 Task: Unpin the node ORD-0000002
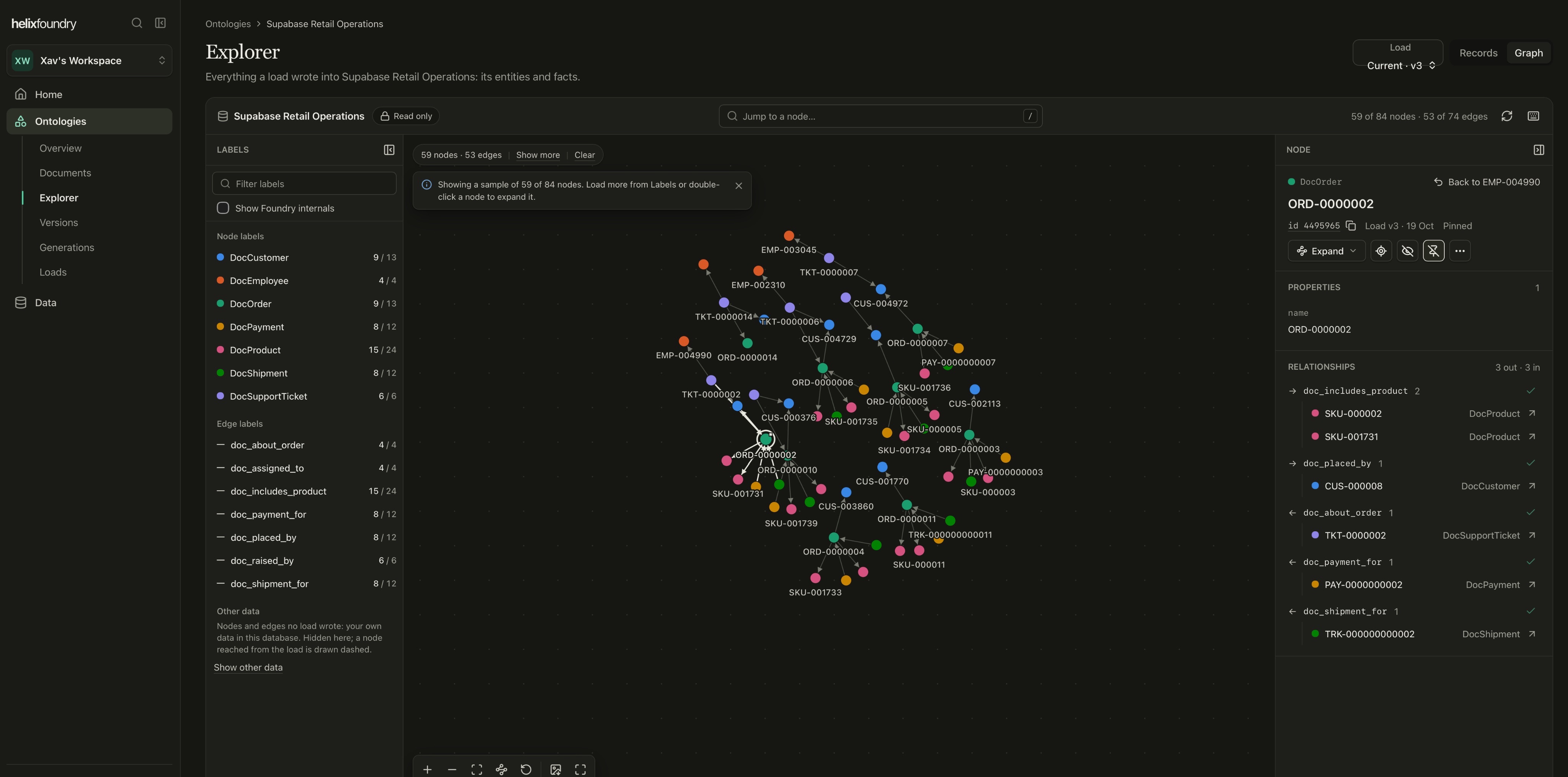coord(1434,251)
